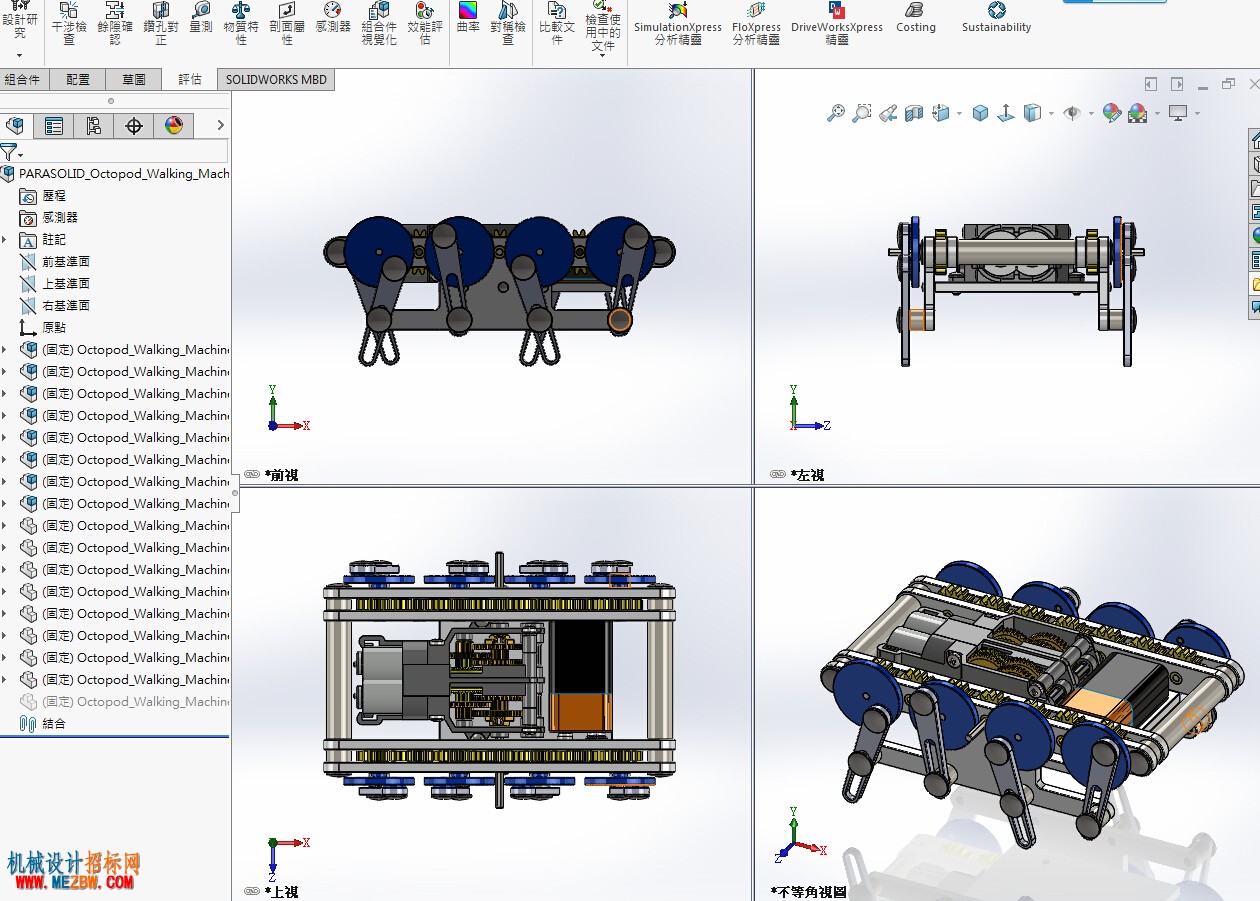Image resolution: width=1260 pixels, height=901 pixels.
Task: Open the Apply Scene dropdown arrow
Action: pos(1156,114)
